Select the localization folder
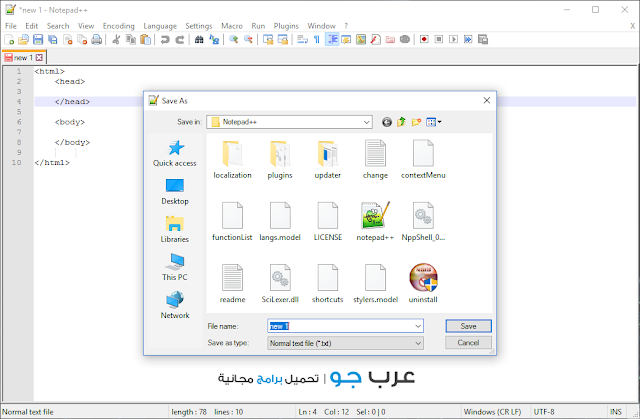This screenshot has width=640, height=419. coord(232,160)
